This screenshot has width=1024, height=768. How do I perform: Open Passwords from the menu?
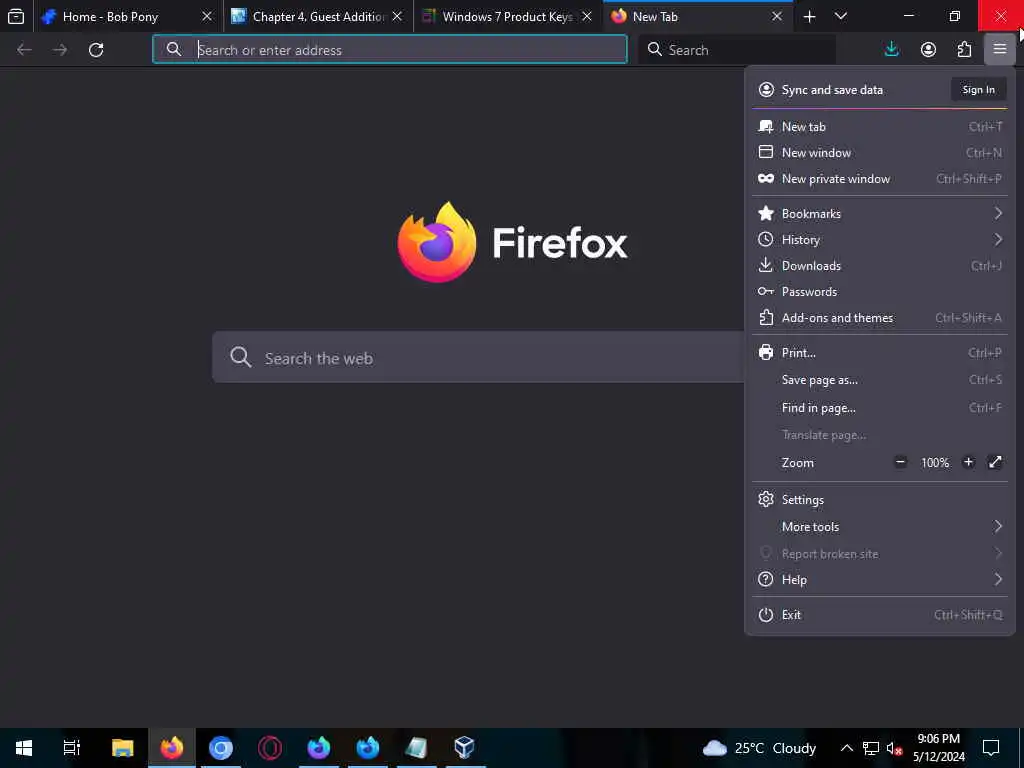point(880,292)
